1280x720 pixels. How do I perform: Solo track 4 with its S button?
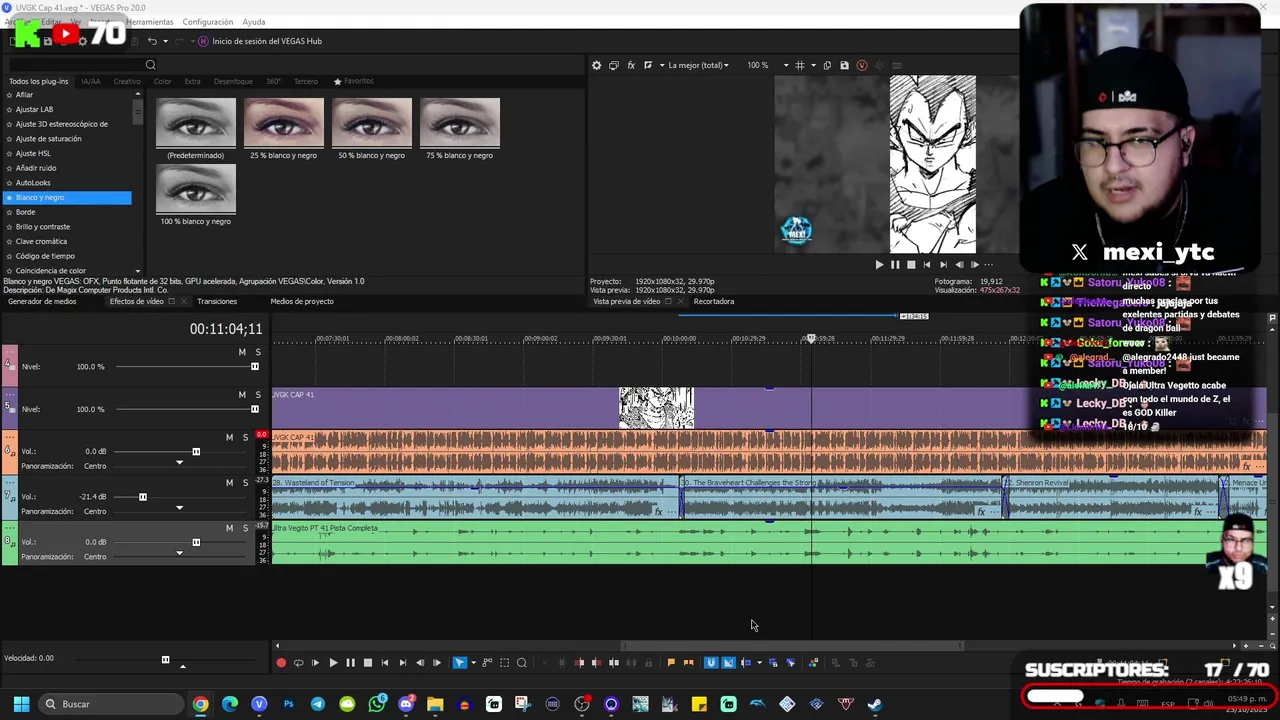(x=258, y=352)
